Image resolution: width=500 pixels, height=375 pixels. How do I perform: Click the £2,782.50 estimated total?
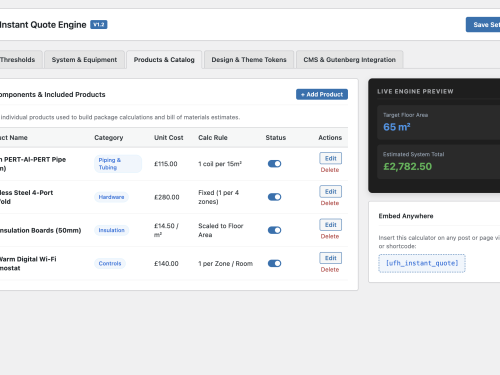tap(407, 166)
